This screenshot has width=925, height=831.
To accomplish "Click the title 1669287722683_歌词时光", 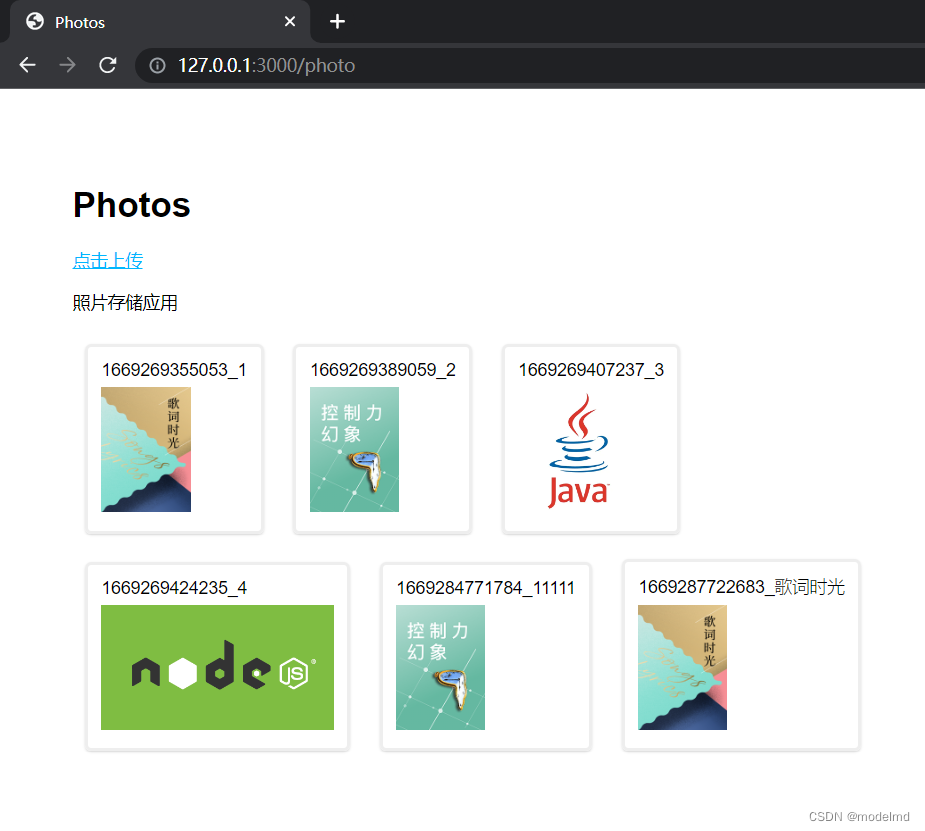I will (742, 587).
